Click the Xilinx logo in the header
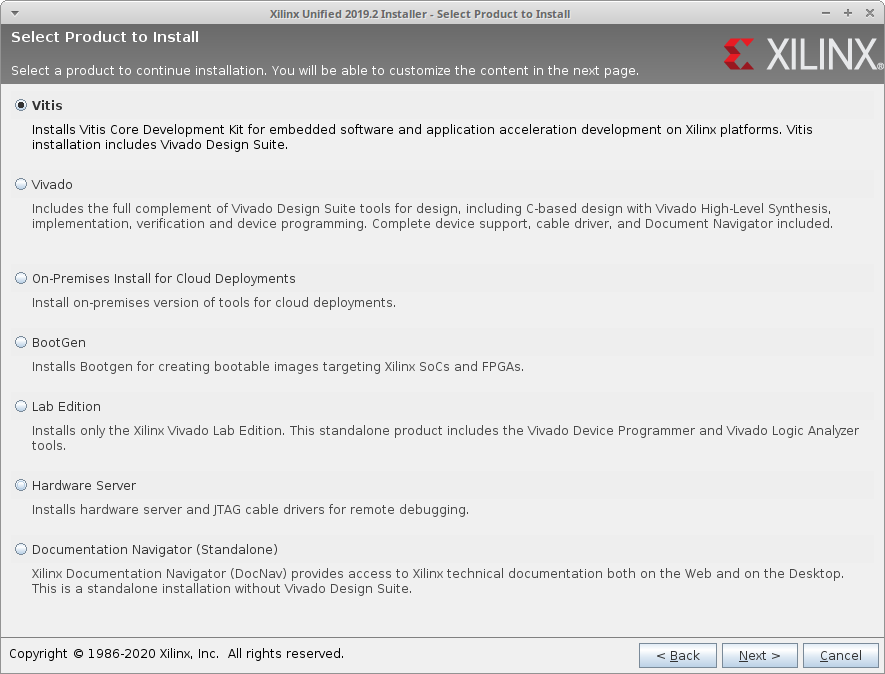885x674 pixels. [803, 54]
